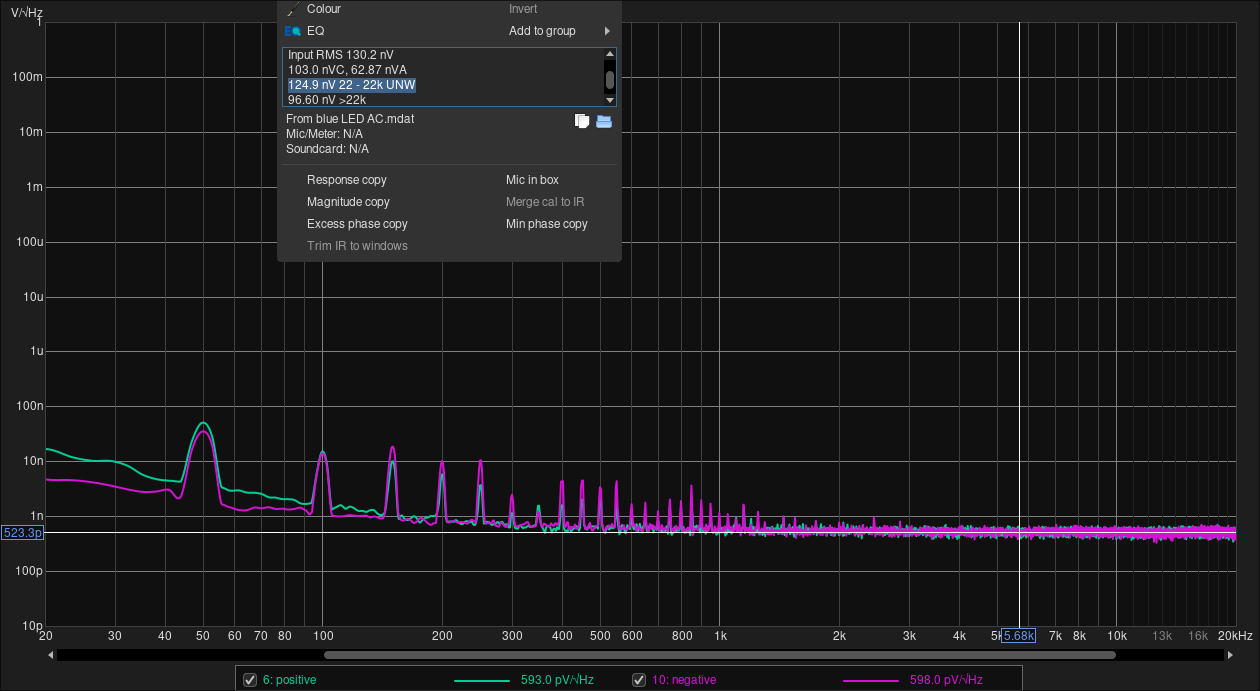The image size is (1260, 691).
Task: Copy the notes with the copy icon
Action: coord(582,121)
